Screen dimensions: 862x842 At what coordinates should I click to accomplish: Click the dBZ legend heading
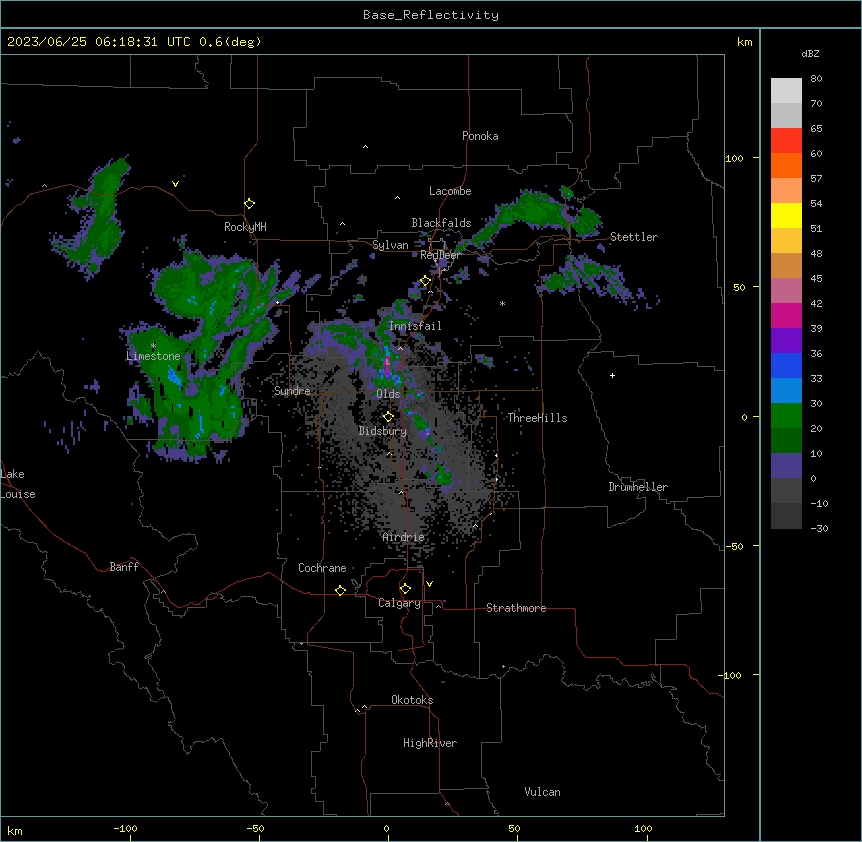tap(810, 53)
